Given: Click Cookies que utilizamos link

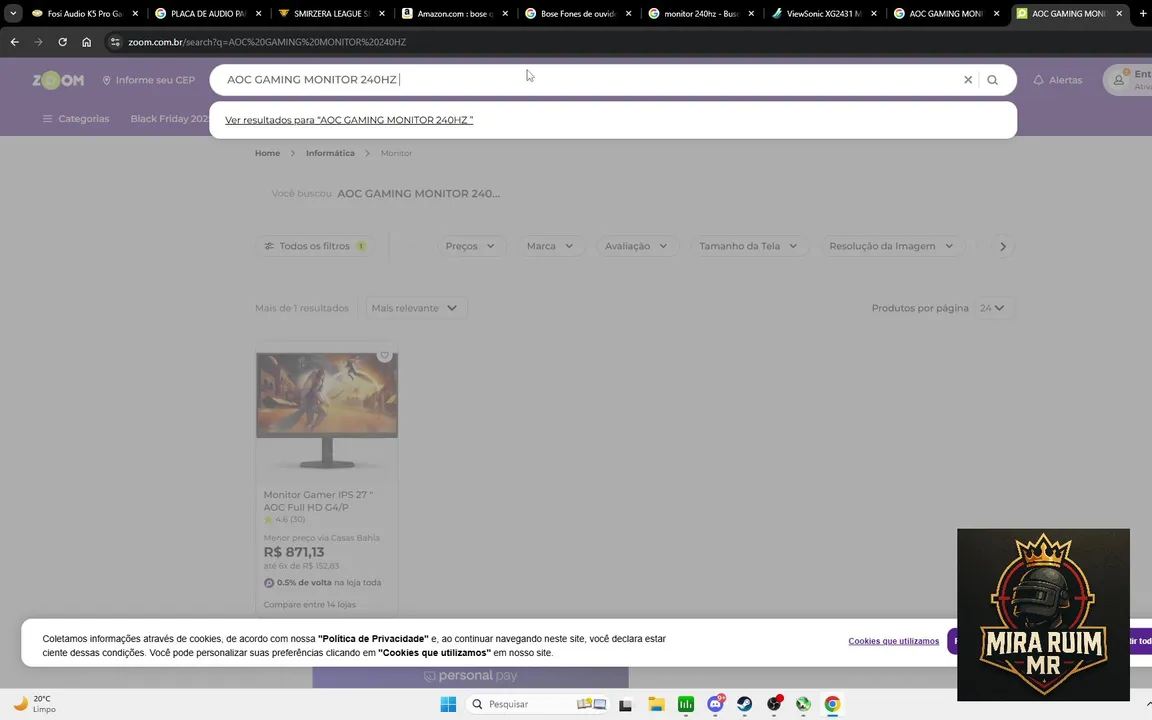Looking at the screenshot, I should pyautogui.click(x=893, y=641).
